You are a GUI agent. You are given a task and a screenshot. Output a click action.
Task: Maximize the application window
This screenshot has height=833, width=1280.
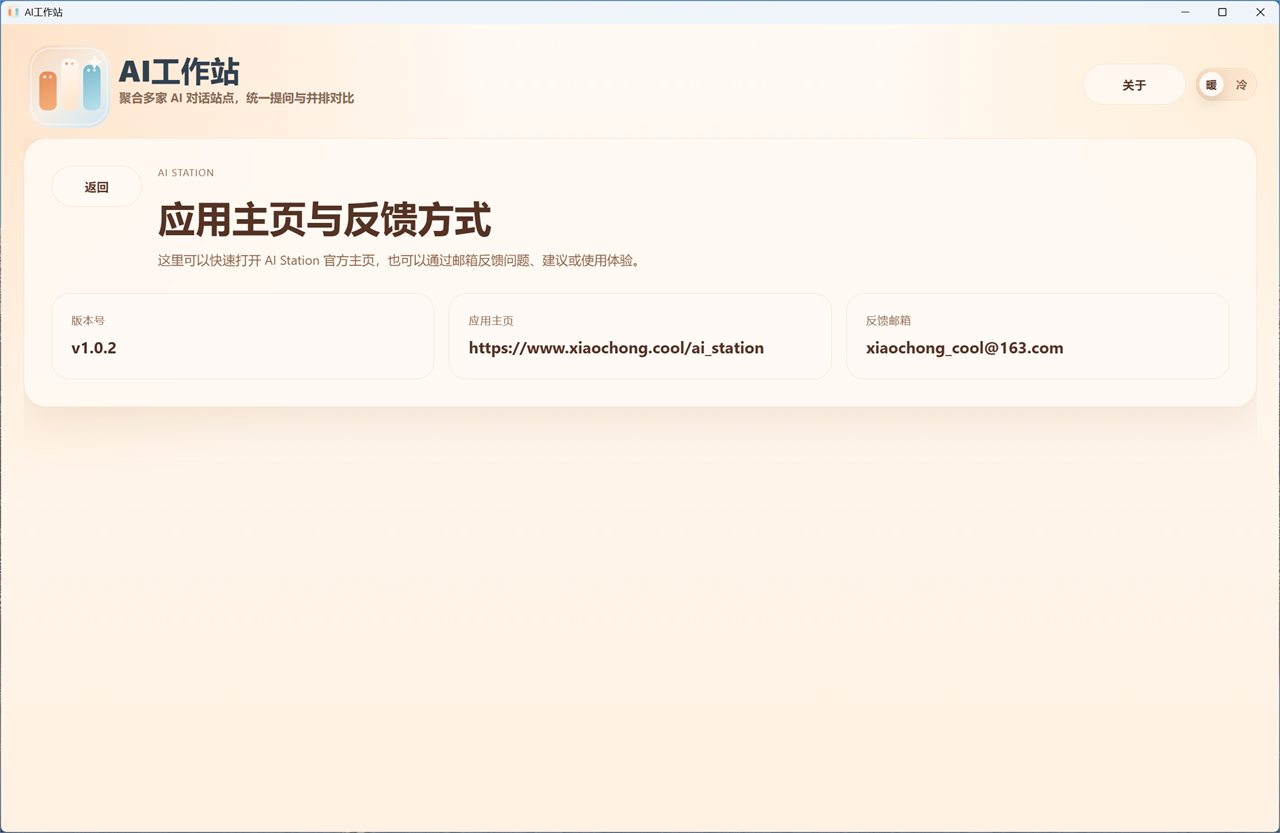(1222, 12)
